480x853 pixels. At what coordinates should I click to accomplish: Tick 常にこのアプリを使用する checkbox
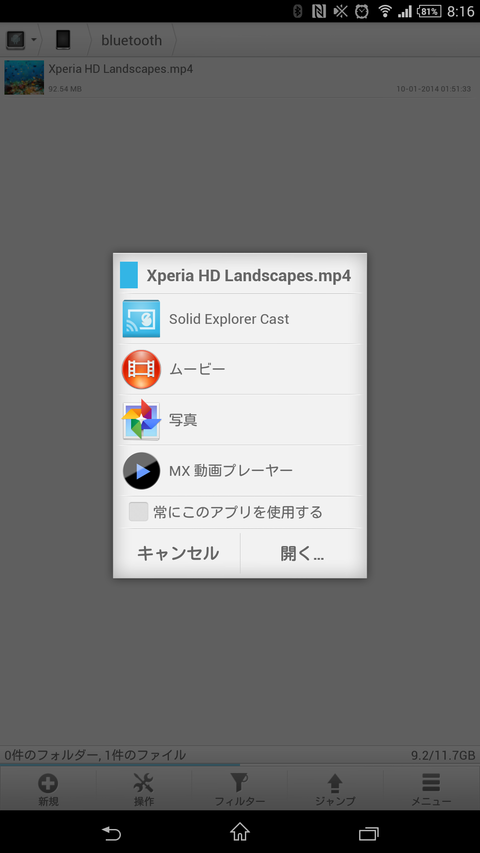138,512
